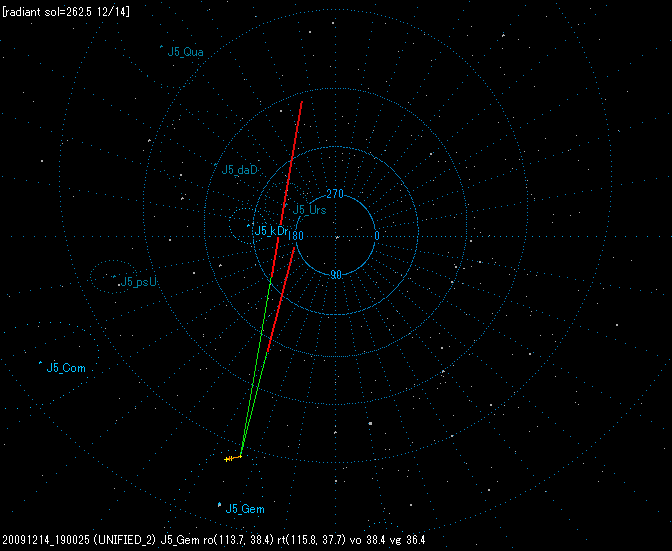Click the 90 degree axis label

(336, 275)
